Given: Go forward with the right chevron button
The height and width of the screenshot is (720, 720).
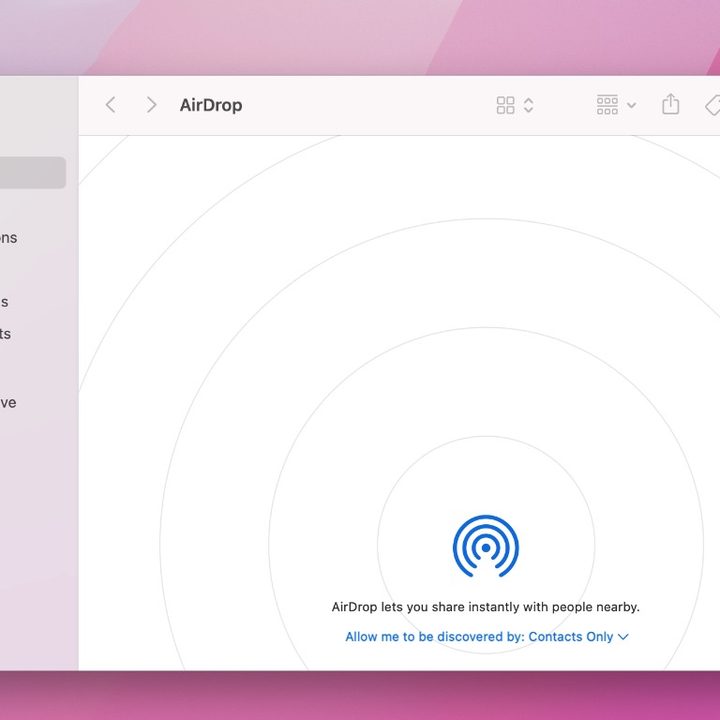Looking at the screenshot, I should pos(151,105).
